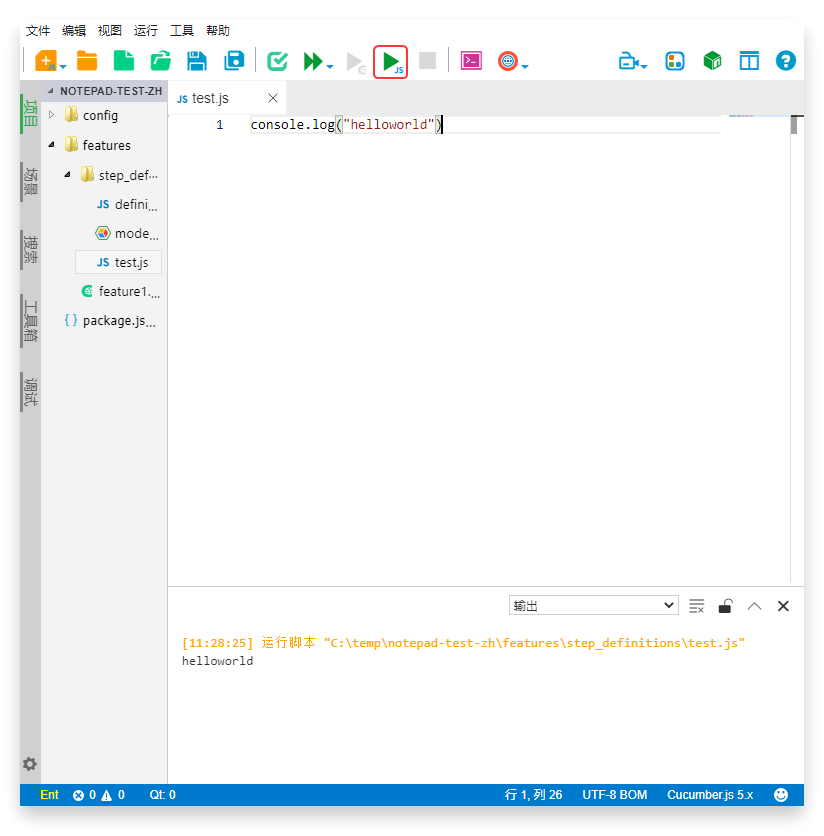Click the Run JS script button

[390, 61]
